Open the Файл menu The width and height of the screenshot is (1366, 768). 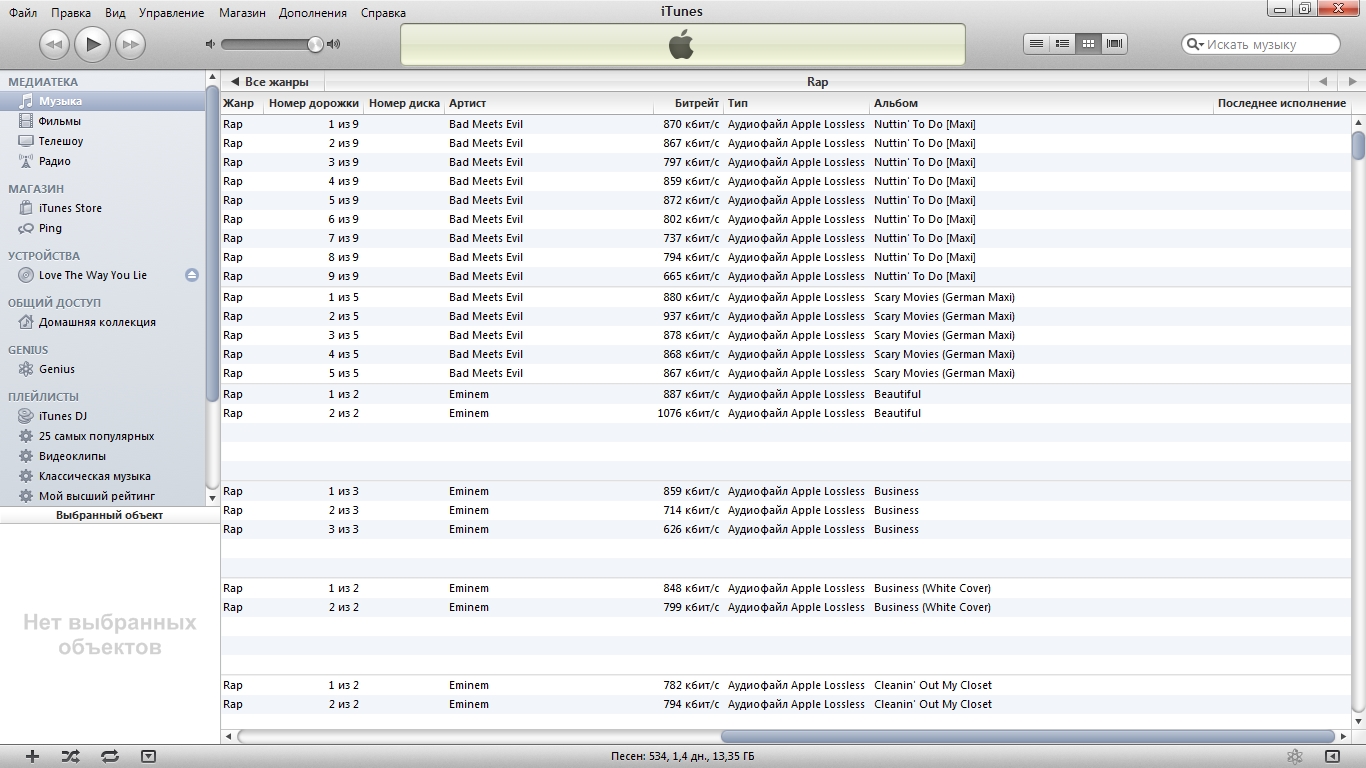coord(23,13)
